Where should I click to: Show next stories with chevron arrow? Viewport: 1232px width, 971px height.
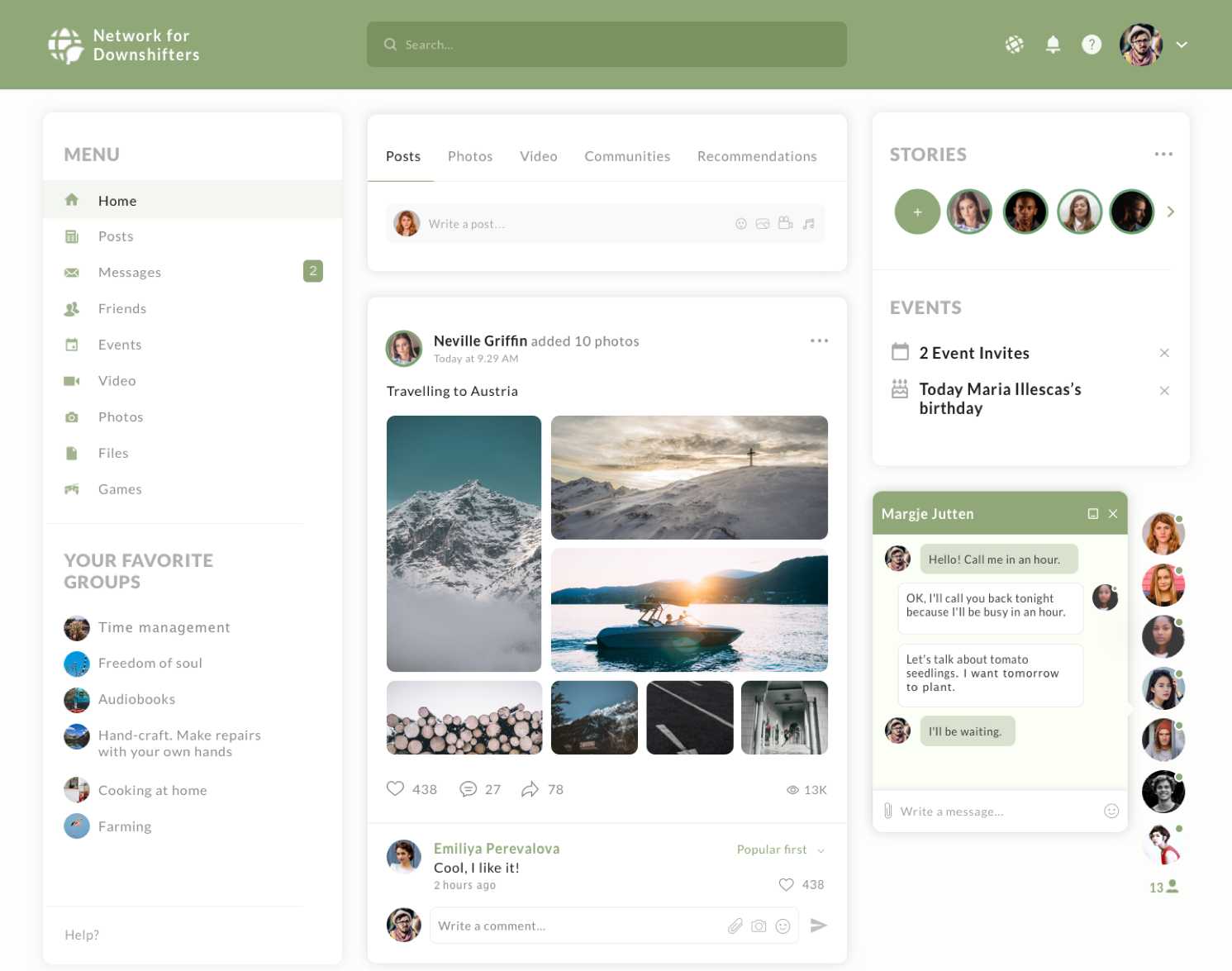tap(1170, 212)
